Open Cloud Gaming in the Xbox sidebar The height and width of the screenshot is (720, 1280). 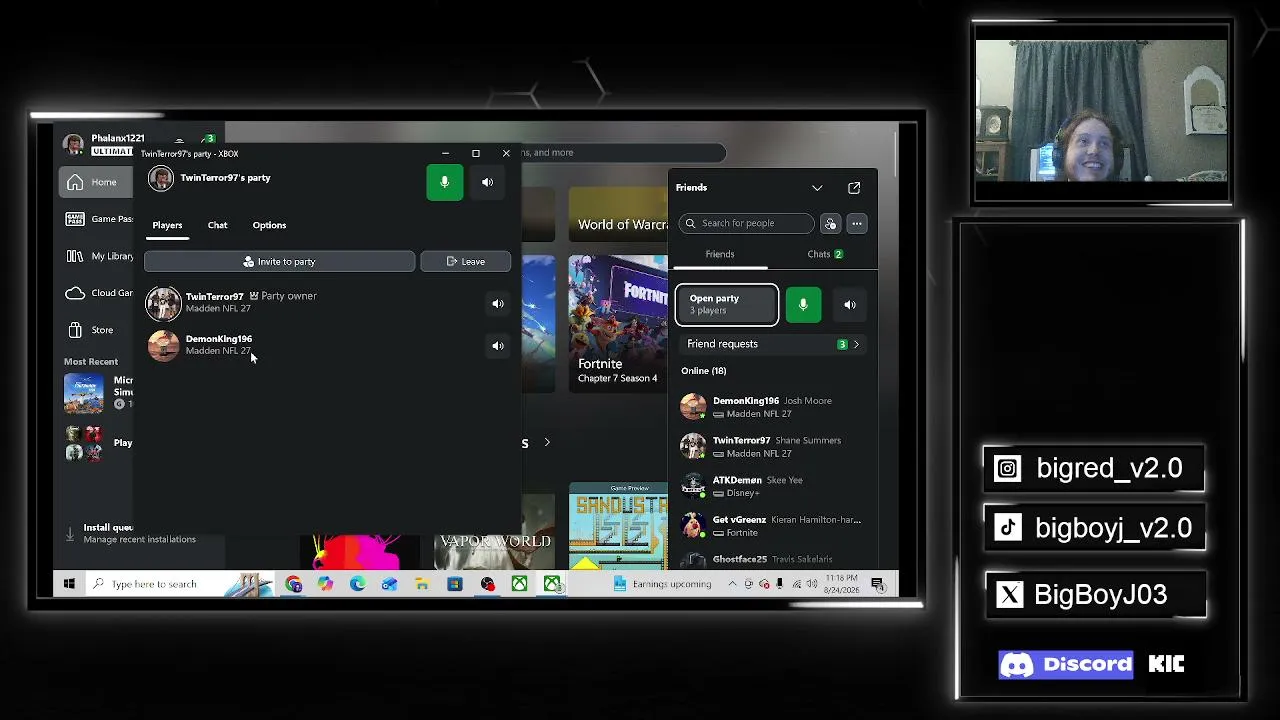[97, 293]
